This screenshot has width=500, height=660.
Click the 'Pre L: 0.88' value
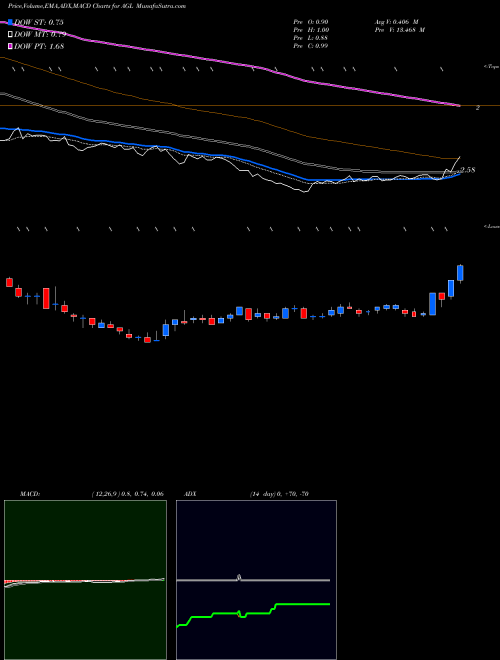[x=311, y=38]
